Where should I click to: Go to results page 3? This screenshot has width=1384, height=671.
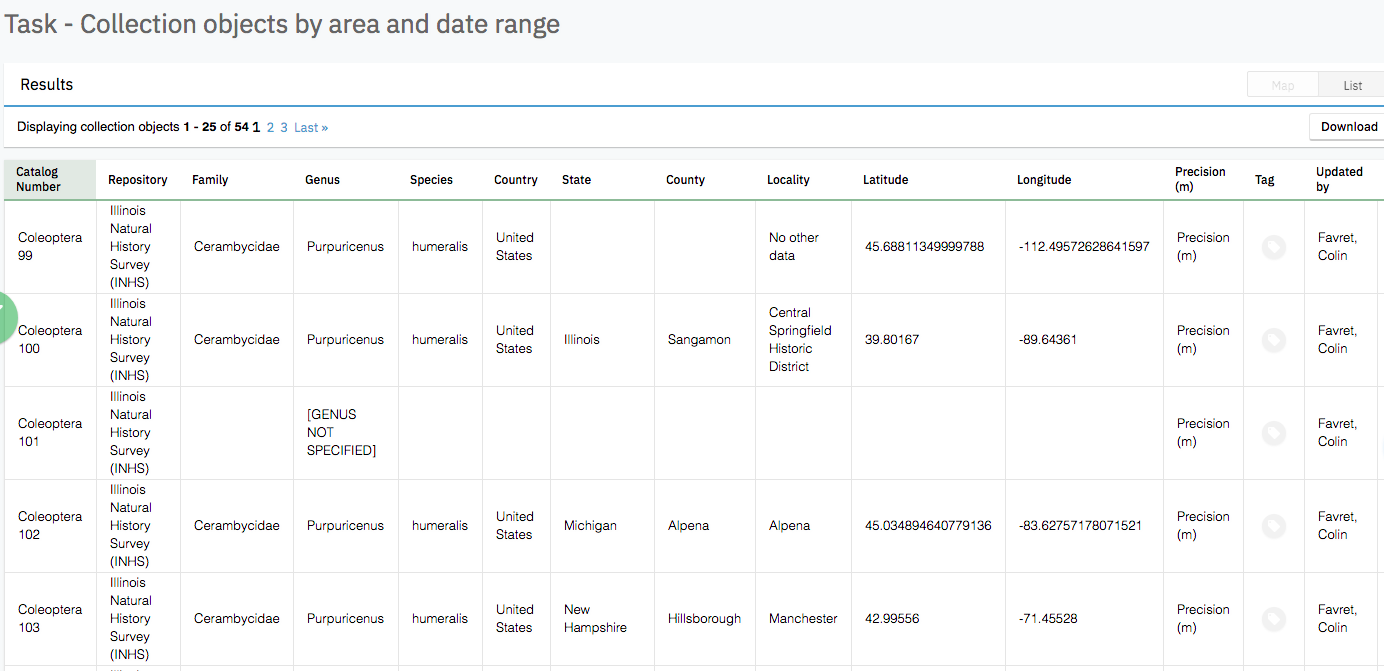[285, 127]
